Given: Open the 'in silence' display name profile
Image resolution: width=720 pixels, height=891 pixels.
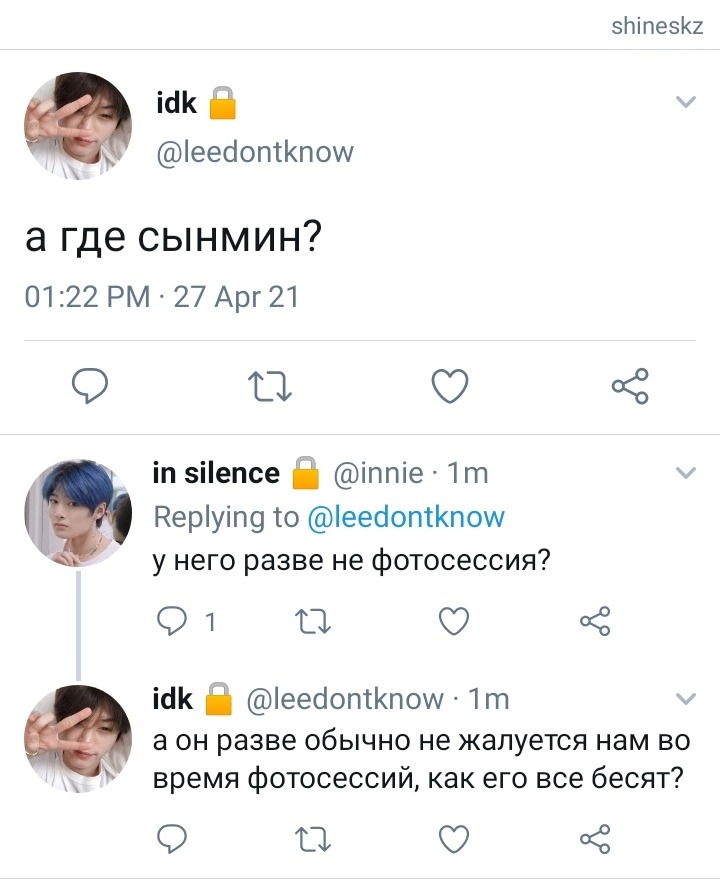Looking at the screenshot, I should click(x=216, y=473).
